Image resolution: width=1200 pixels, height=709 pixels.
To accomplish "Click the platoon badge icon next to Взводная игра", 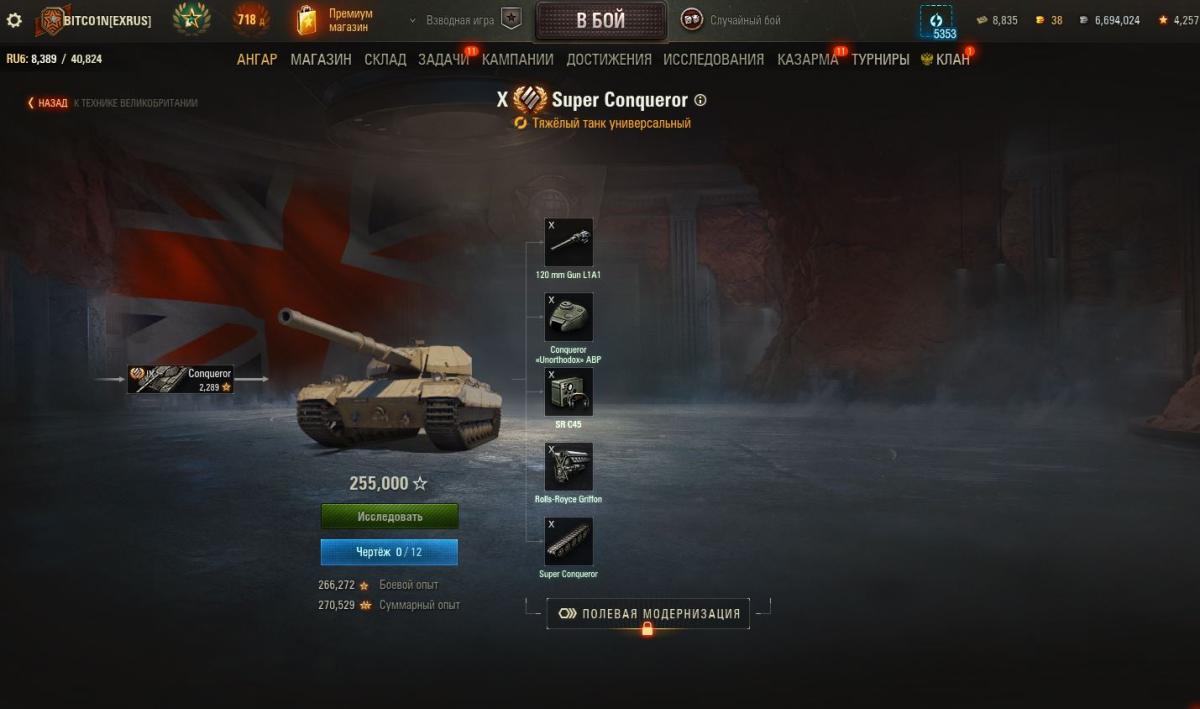I will click(x=511, y=20).
